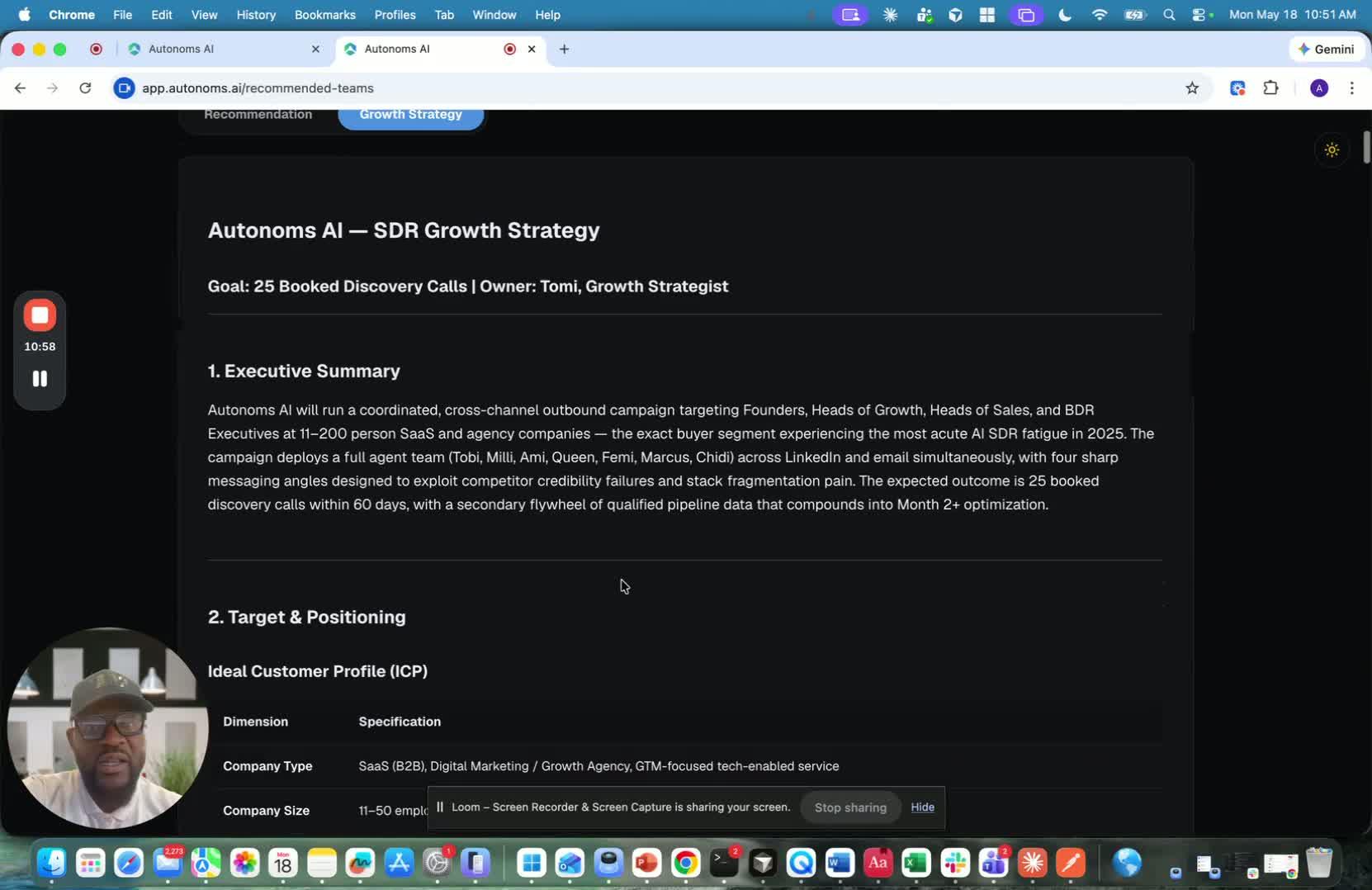Open a new Chrome tab
1372x890 pixels.
564,50
